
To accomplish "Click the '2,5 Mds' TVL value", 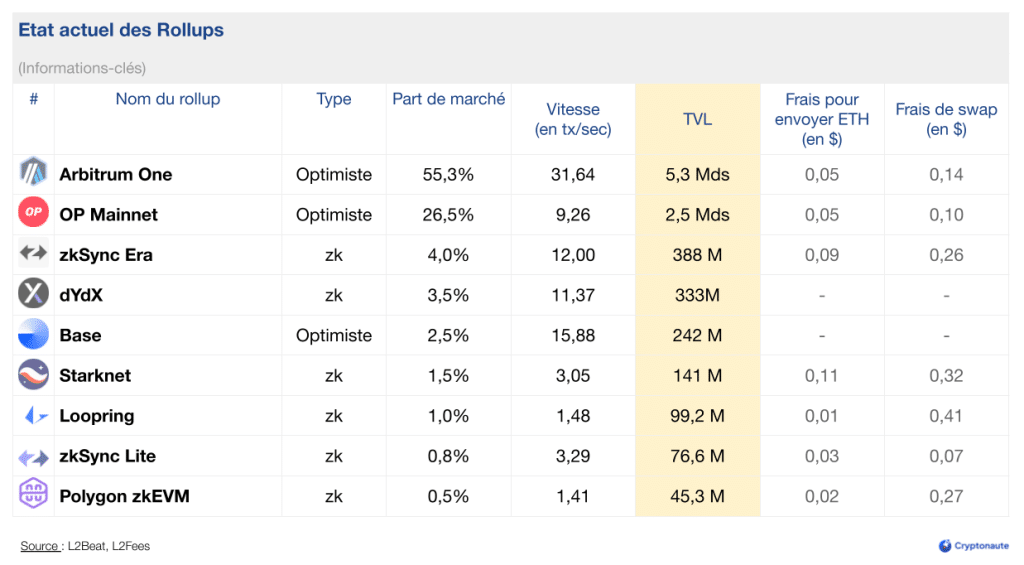I will click(x=697, y=215).
